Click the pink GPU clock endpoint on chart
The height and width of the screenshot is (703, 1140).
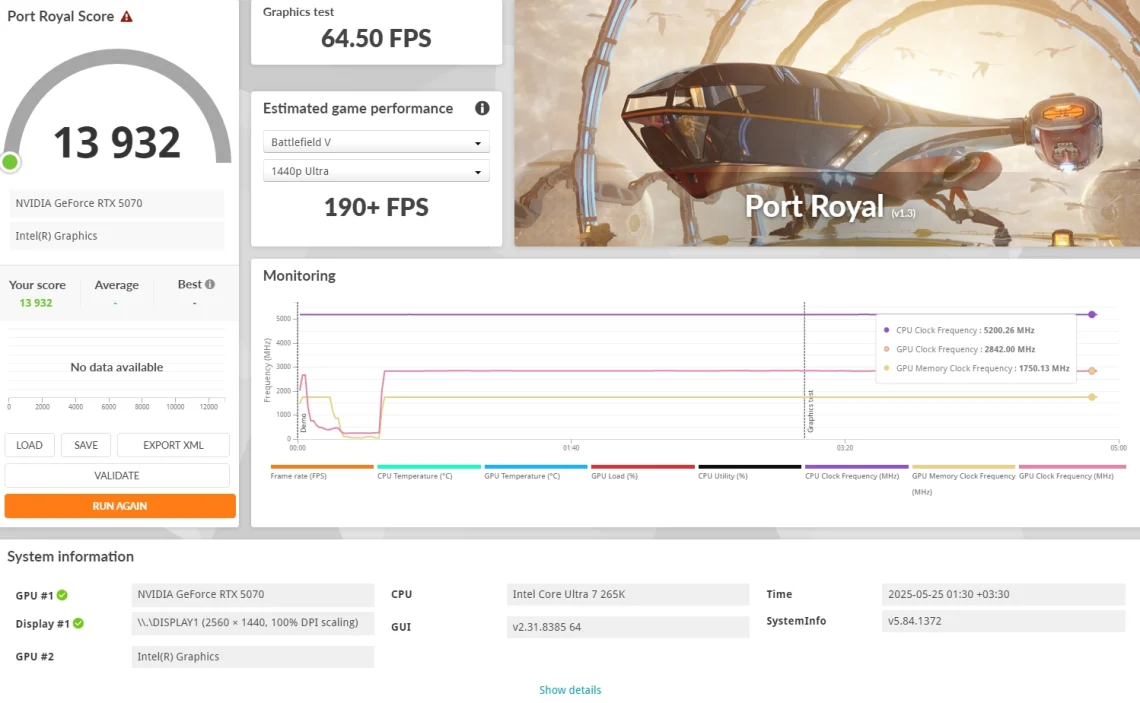tap(1092, 371)
